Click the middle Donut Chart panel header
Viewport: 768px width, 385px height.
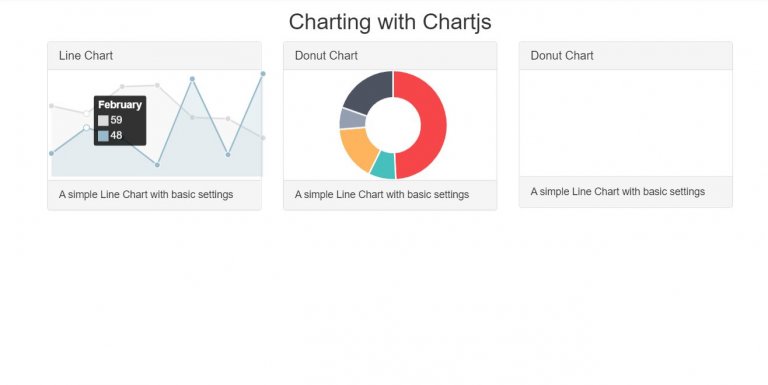click(390, 56)
